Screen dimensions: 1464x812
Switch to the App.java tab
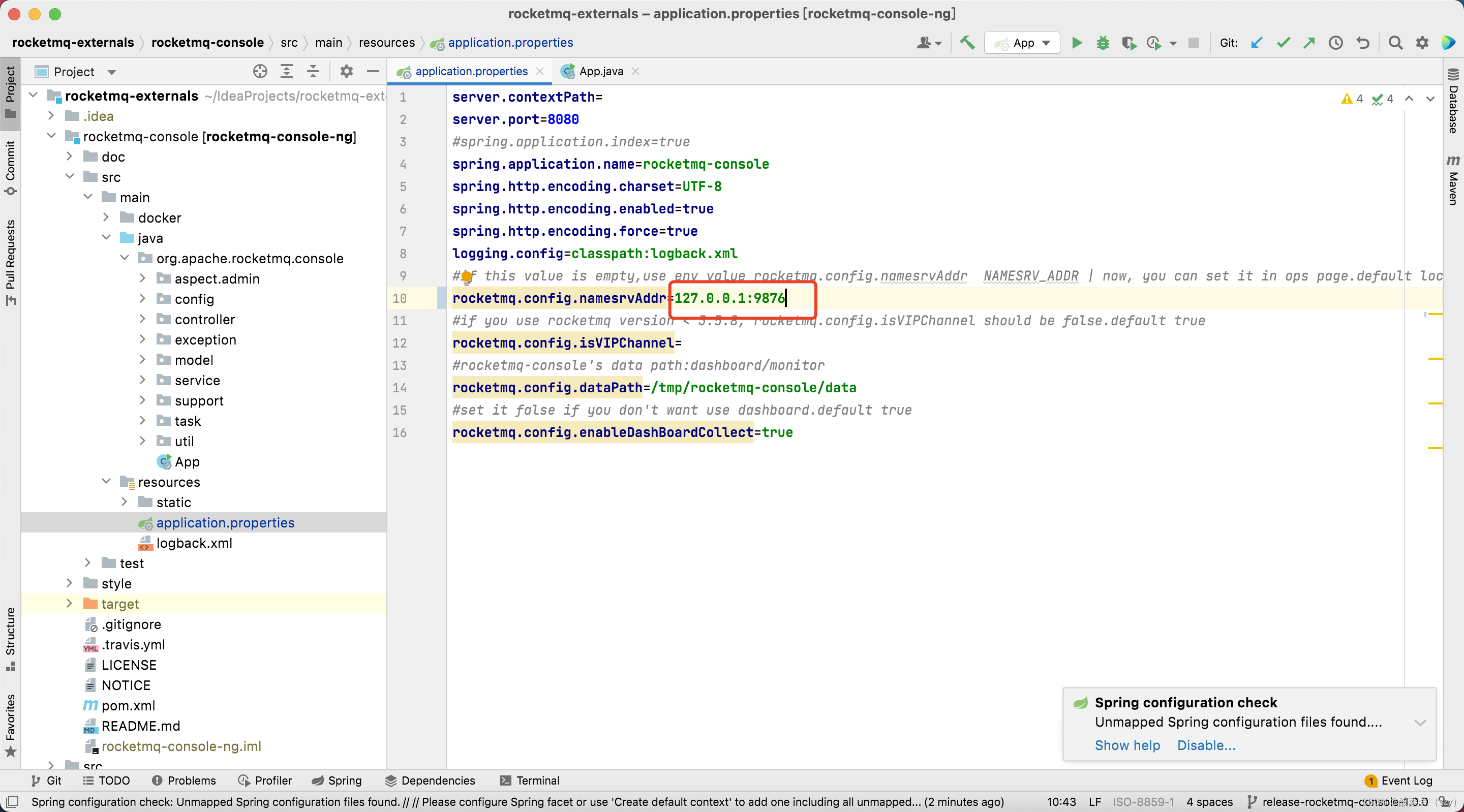pos(600,72)
